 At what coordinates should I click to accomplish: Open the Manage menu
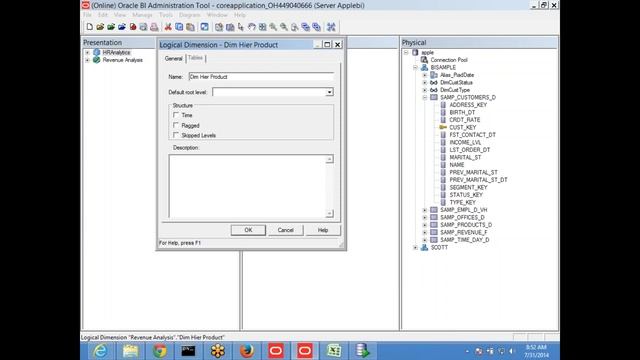pos(142,15)
